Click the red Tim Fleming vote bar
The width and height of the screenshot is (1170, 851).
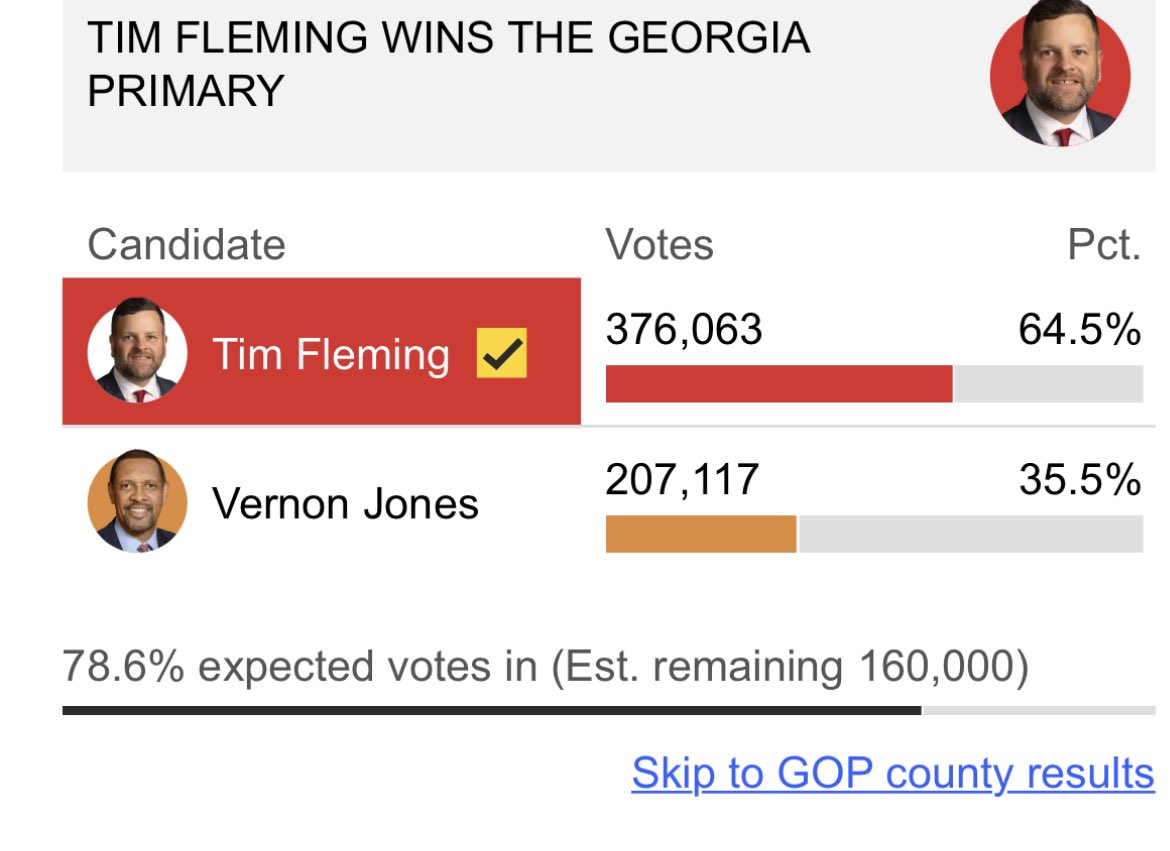click(x=779, y=384)
